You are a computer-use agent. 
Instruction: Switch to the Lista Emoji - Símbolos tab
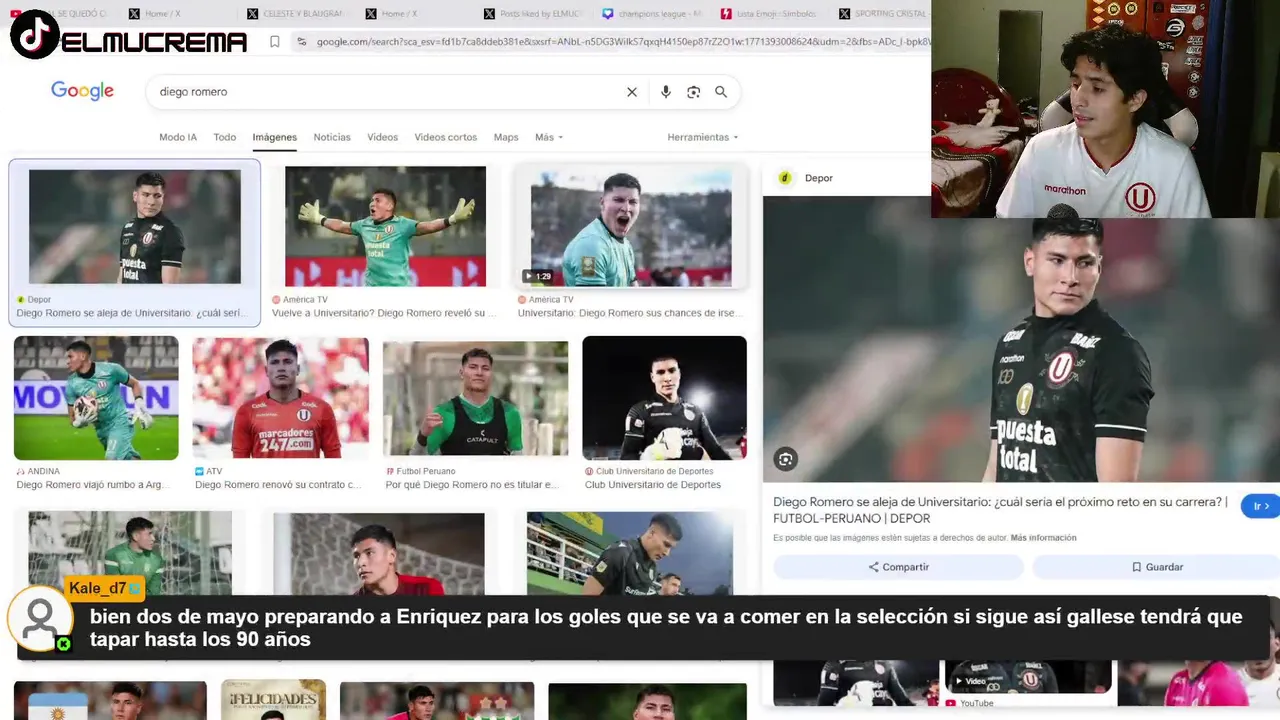(x=770, y=14)
